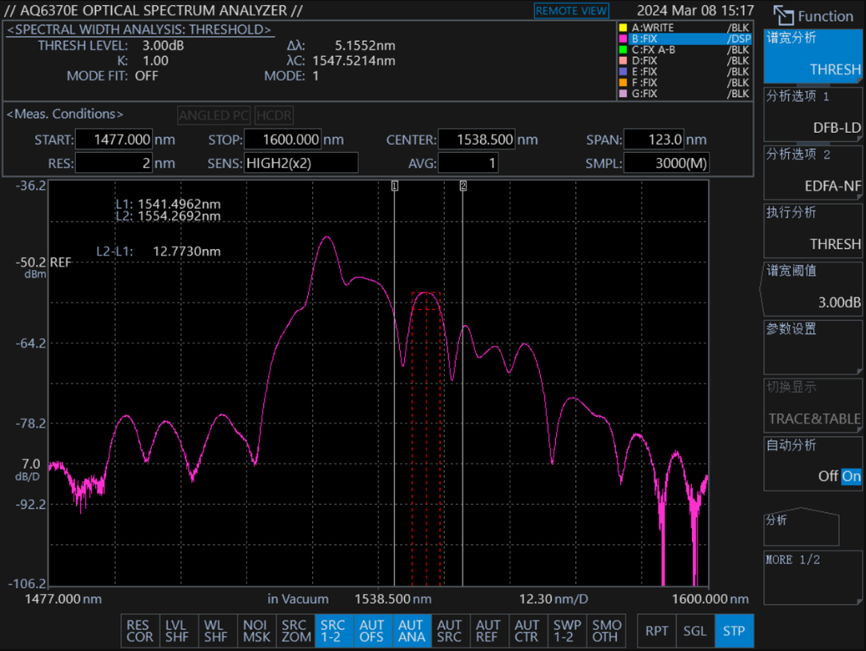
Task: Open the SENS HIGH2(x2) sensitivity selector
Action: [300, 163]
